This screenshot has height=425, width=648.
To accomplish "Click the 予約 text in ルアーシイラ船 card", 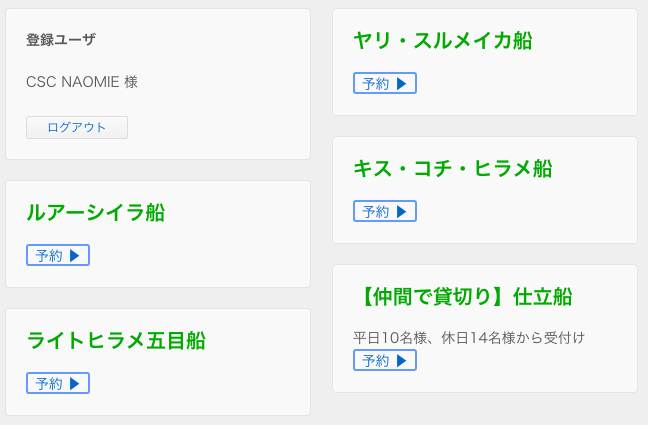I will [49, 255].
